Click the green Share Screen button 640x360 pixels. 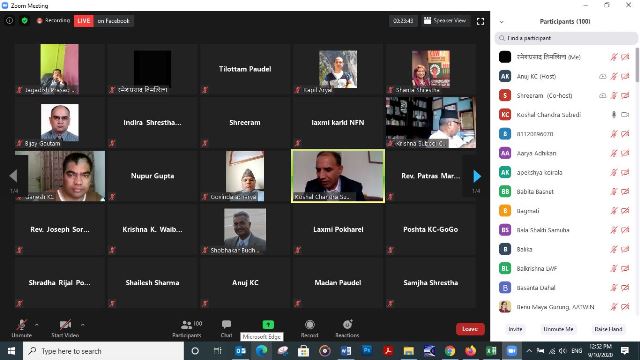(268, 325)
